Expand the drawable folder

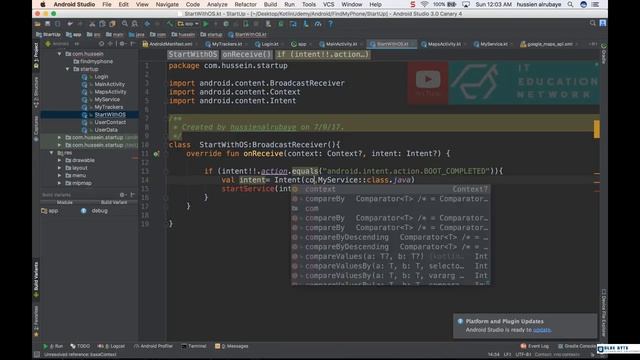[x=60, y=160]
